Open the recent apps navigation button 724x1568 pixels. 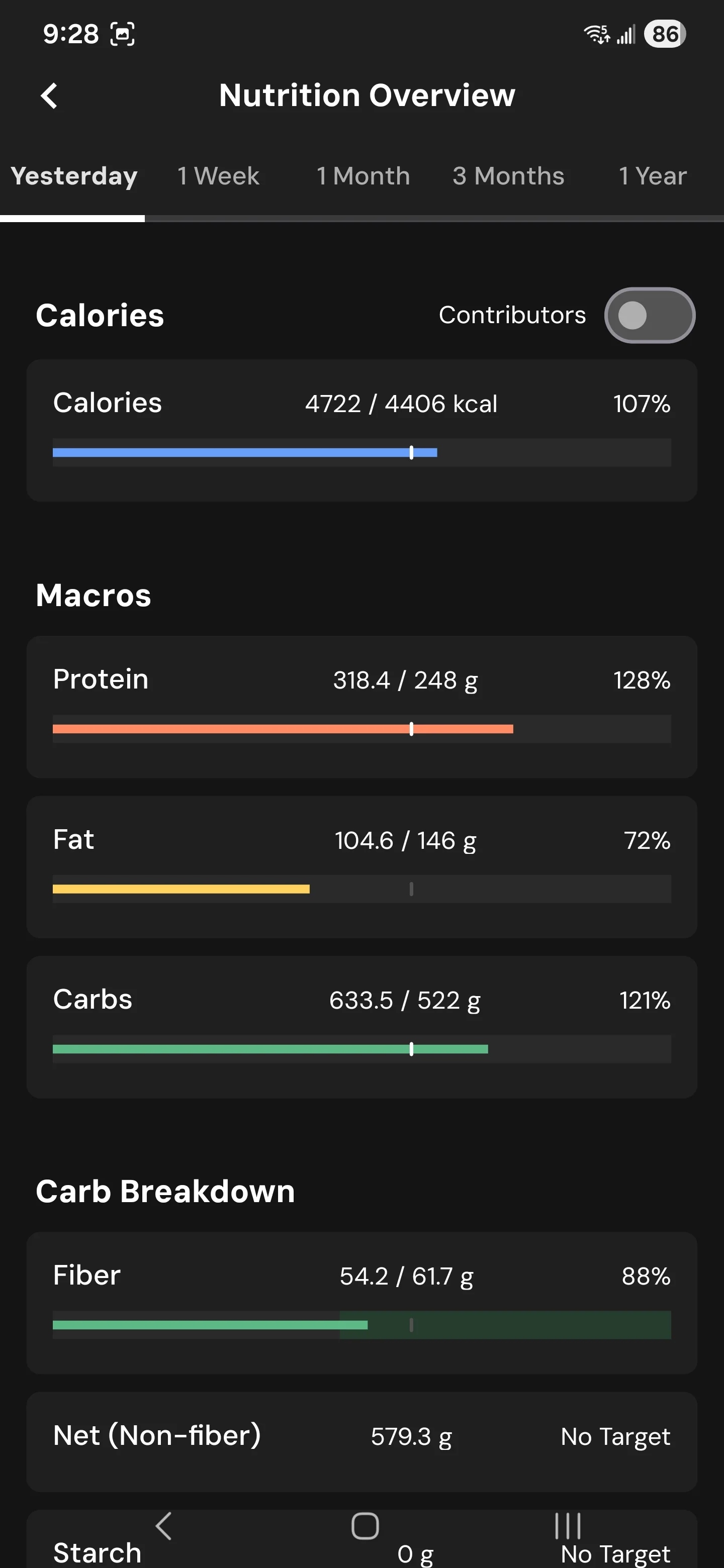pyautogui.click(x=568, y=1526)
